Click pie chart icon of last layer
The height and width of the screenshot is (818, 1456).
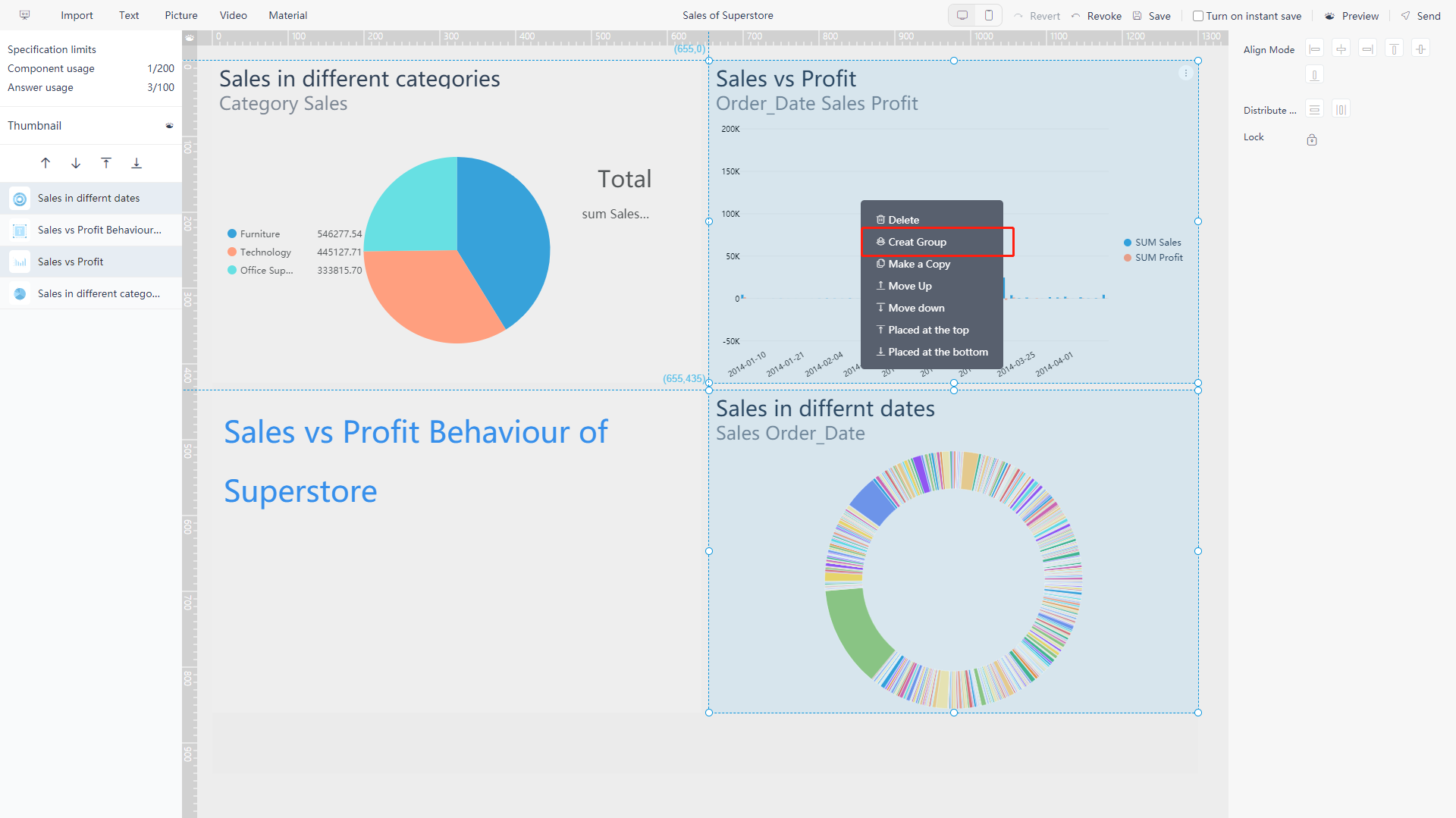[x=20, y=294]
